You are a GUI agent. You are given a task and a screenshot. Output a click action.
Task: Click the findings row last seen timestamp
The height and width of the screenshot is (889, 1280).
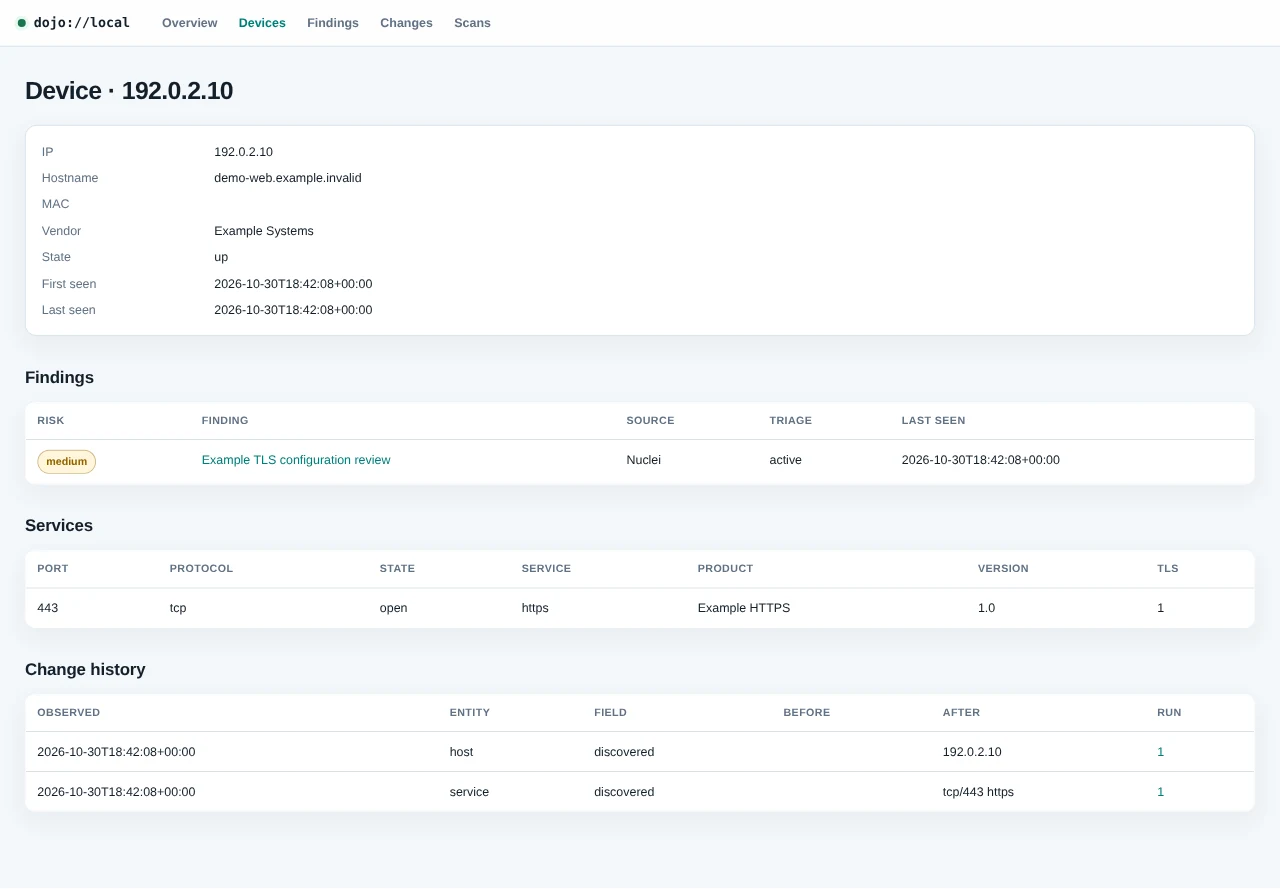981,460
